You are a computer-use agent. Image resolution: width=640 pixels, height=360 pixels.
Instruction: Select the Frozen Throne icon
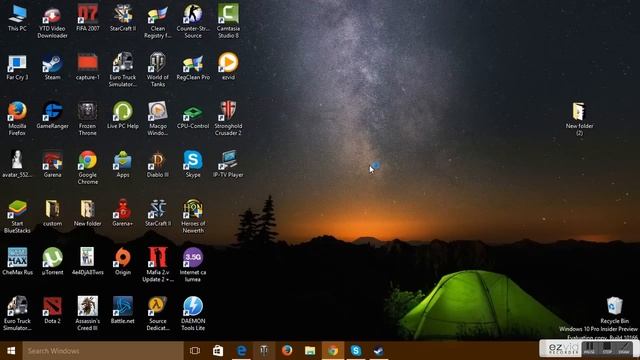point(88,119)
